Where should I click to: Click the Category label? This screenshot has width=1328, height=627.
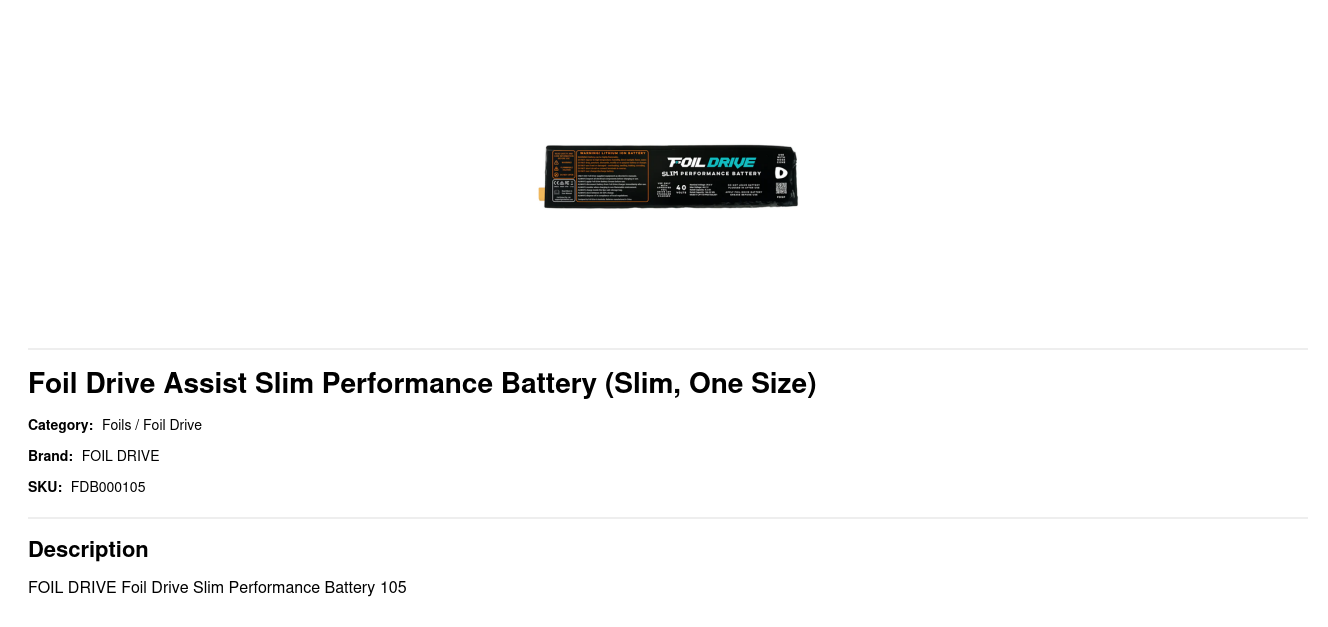click(60, 425)
